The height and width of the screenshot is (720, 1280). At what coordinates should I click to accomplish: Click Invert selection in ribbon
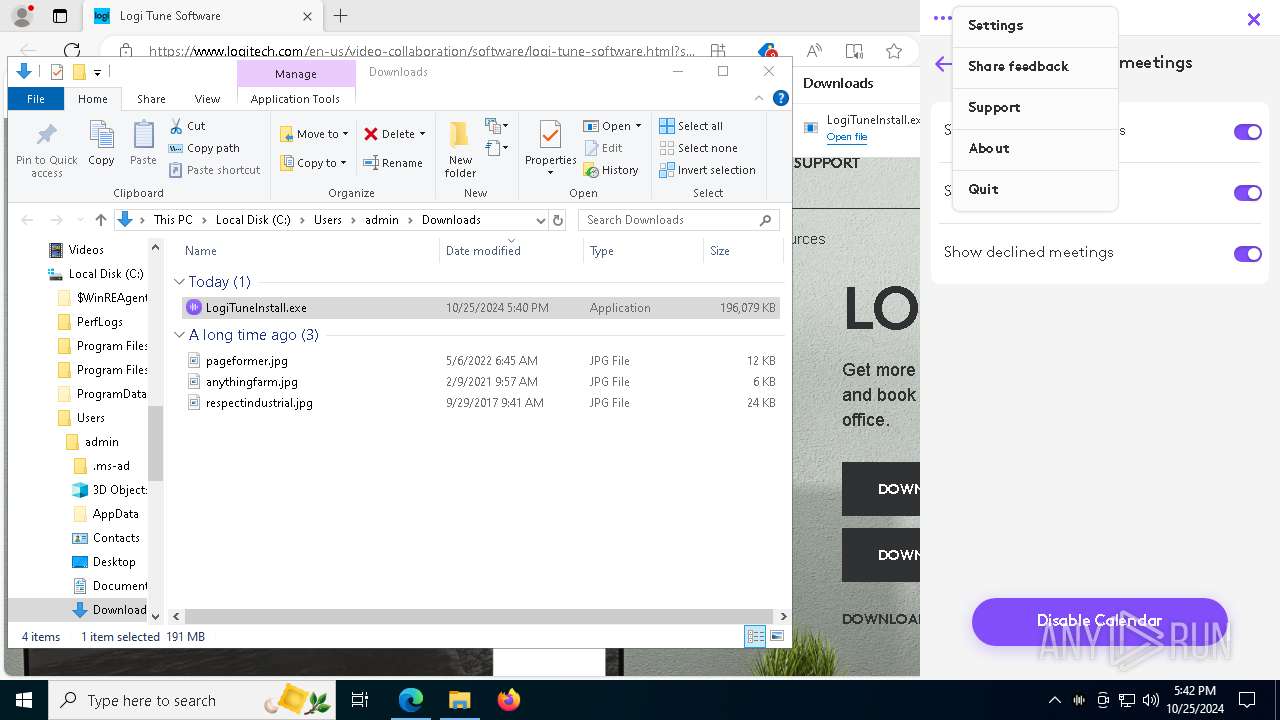point(707,170)
